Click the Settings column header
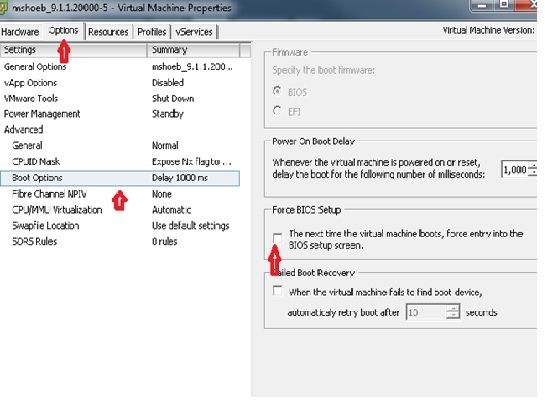The height and width of the screenshot is (404, 545). [74, 50]
